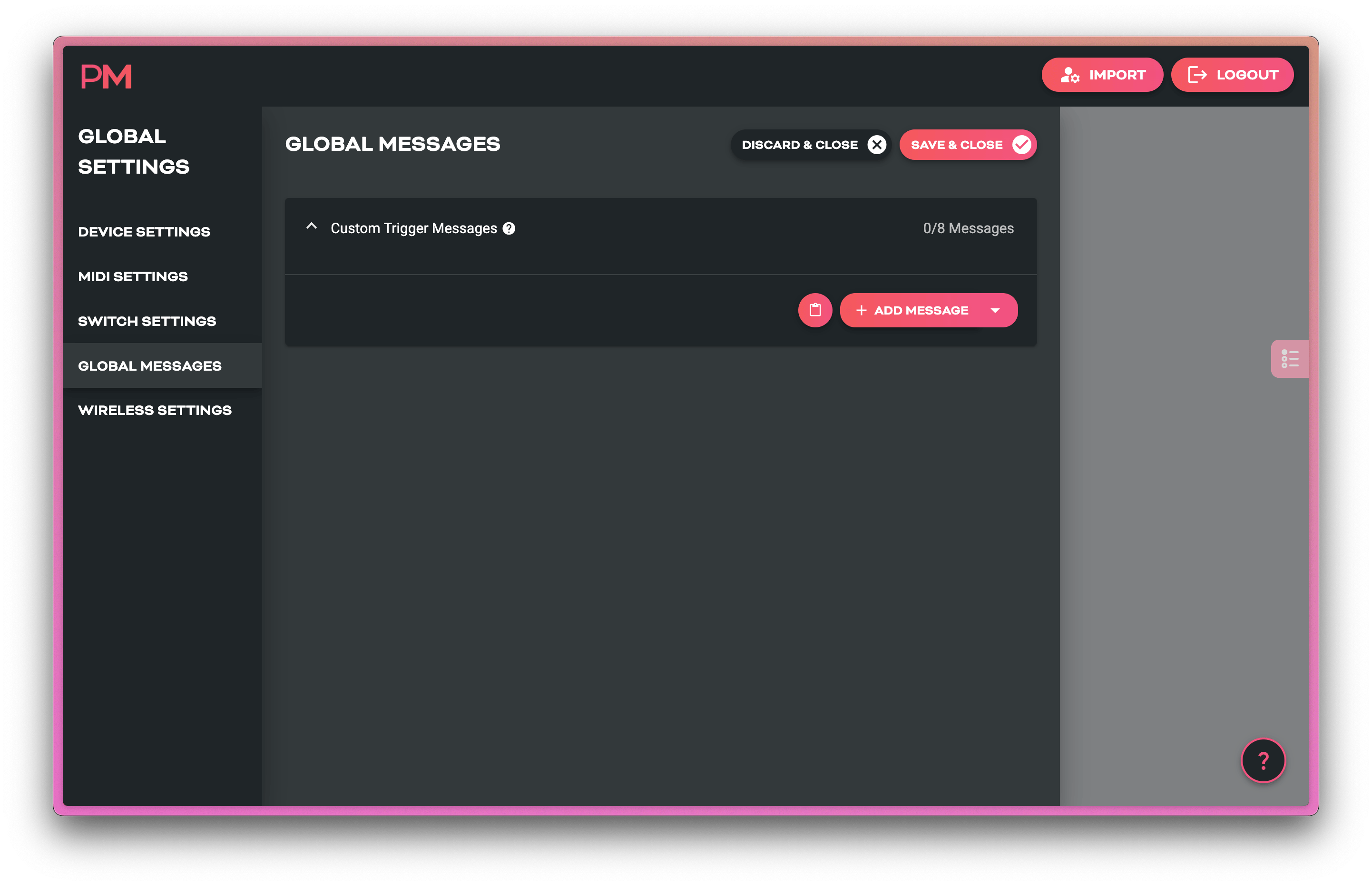Screen dimensions: 1372x886
Task: Click the 0/8 Messages counter
Action: coord(968,228)
